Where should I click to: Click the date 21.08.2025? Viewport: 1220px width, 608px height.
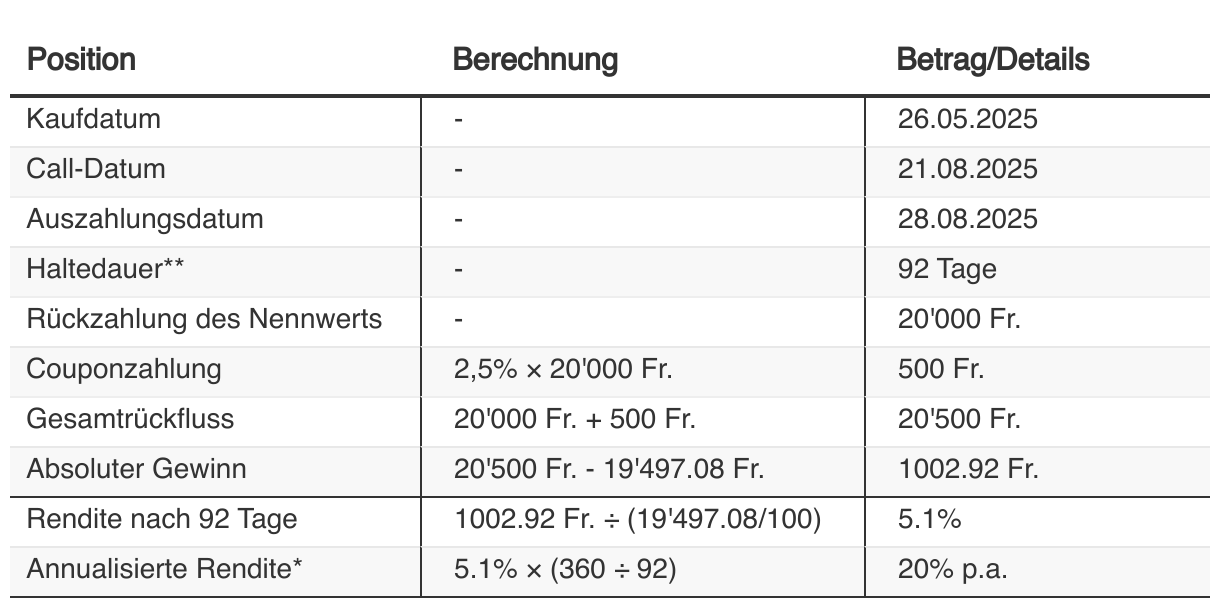(967, 170)
